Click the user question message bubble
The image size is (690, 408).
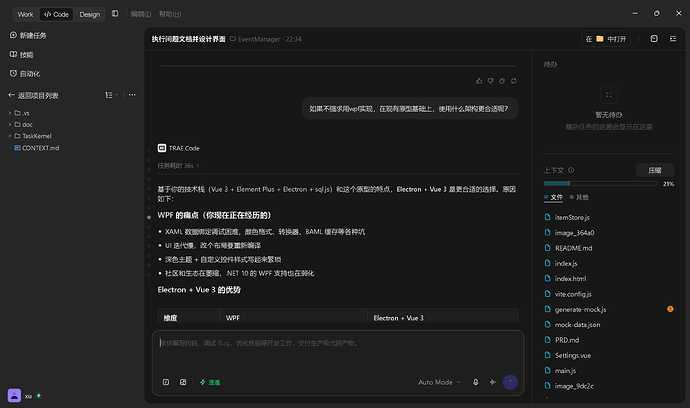point(410,108)
